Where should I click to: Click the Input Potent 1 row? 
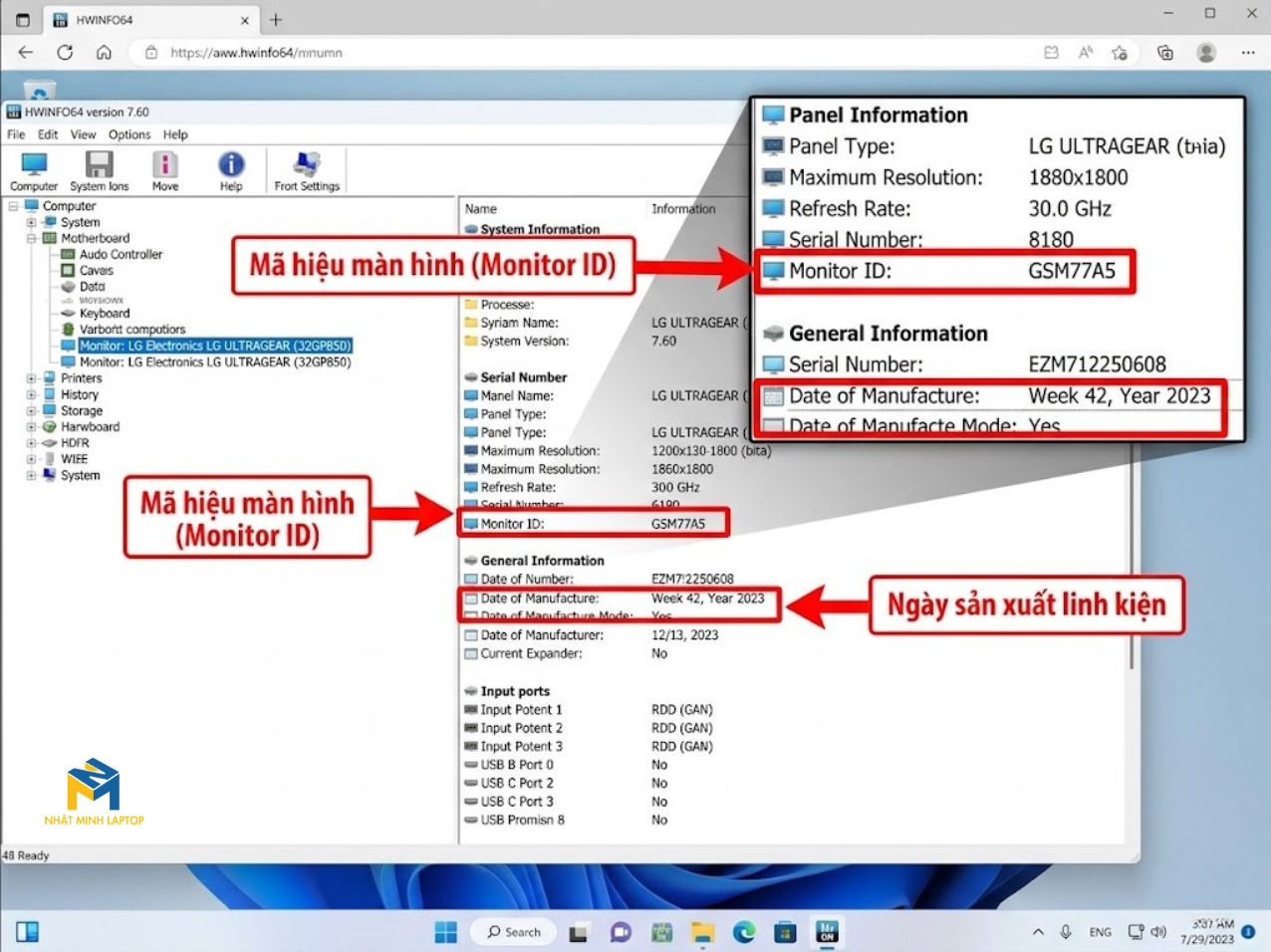pyautogui.click(x=588, y=710)
